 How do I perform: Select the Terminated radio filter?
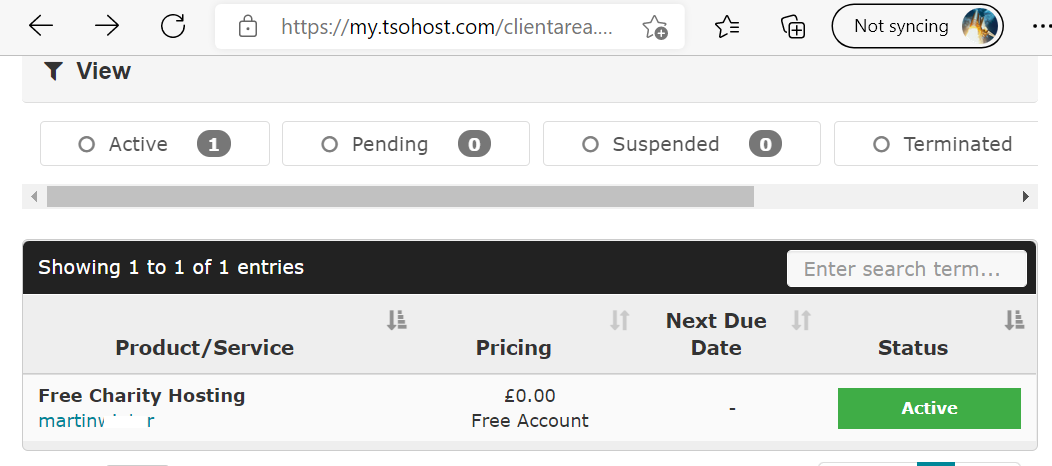[x=882, y=144]
